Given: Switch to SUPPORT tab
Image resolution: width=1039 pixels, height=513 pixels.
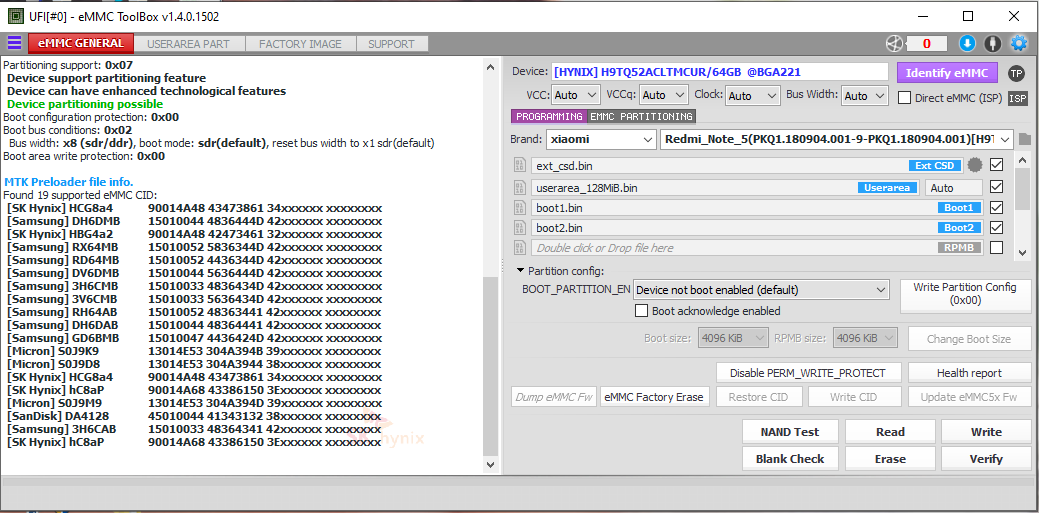Looking at the screenshot, I should click(x=392, y=44).
